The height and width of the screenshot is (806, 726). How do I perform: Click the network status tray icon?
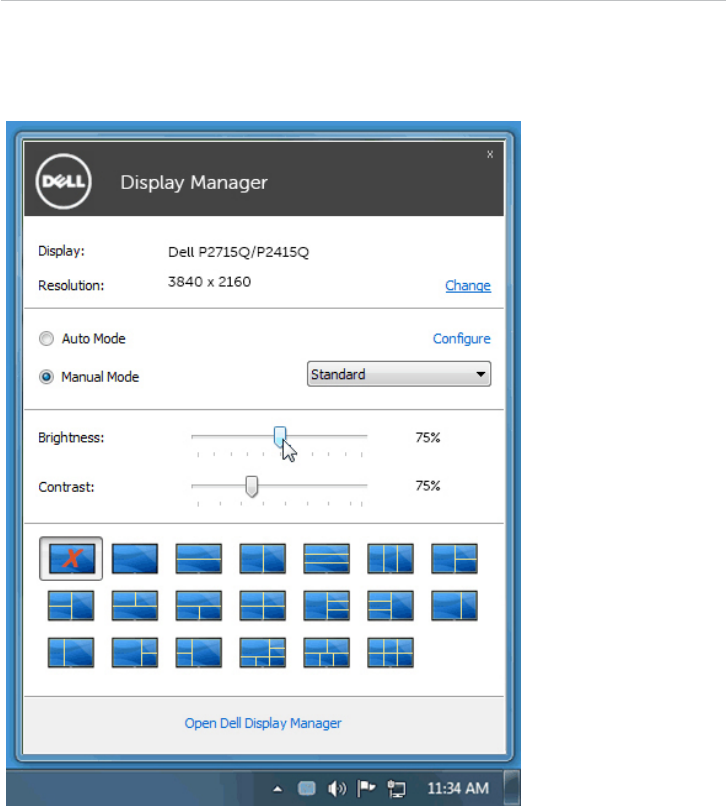point(396,789)
